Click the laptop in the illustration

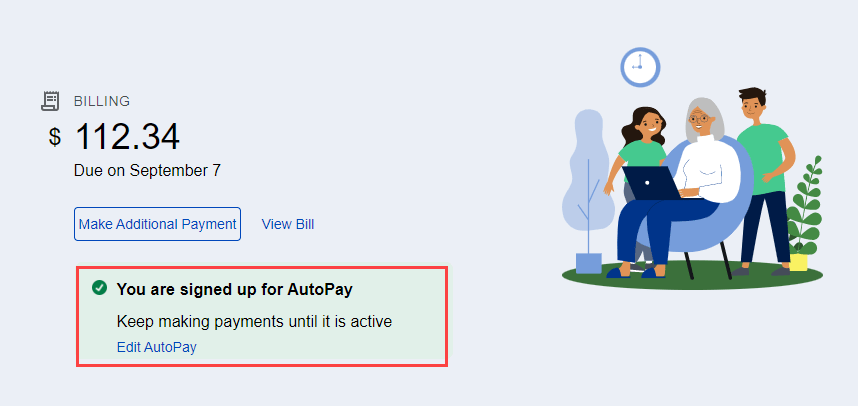pyautogui.click(x=651, y=183)
